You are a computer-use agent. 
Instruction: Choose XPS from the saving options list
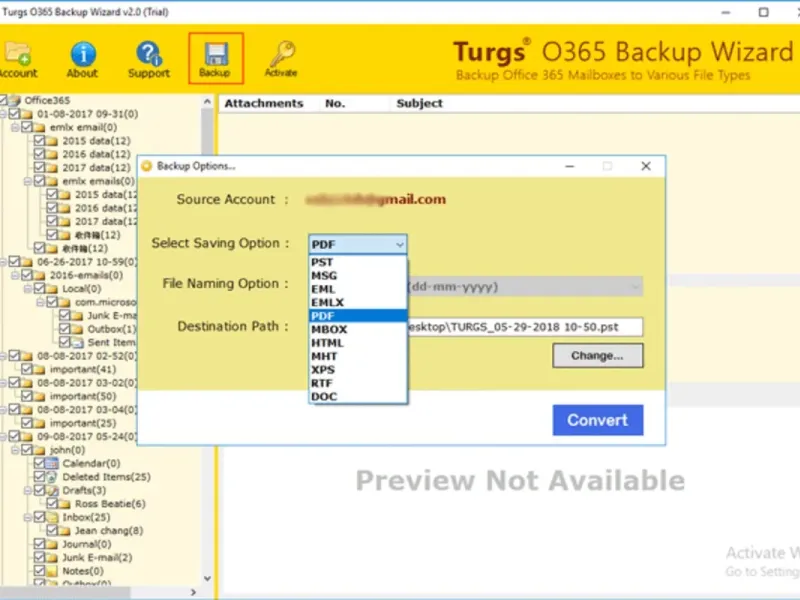[358, 370]
